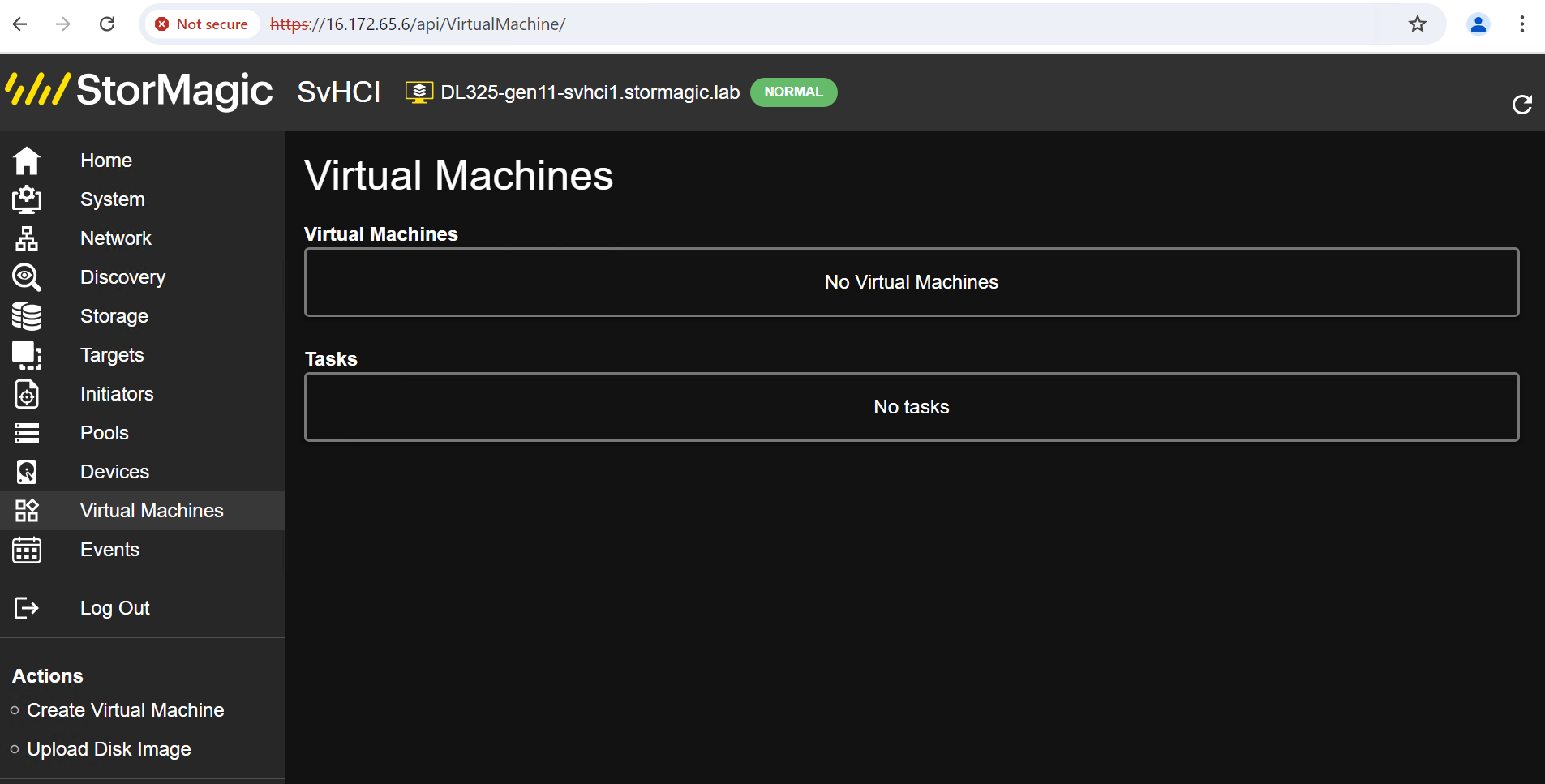
Task: Click the Not secure warning chip
Action: 202,24
